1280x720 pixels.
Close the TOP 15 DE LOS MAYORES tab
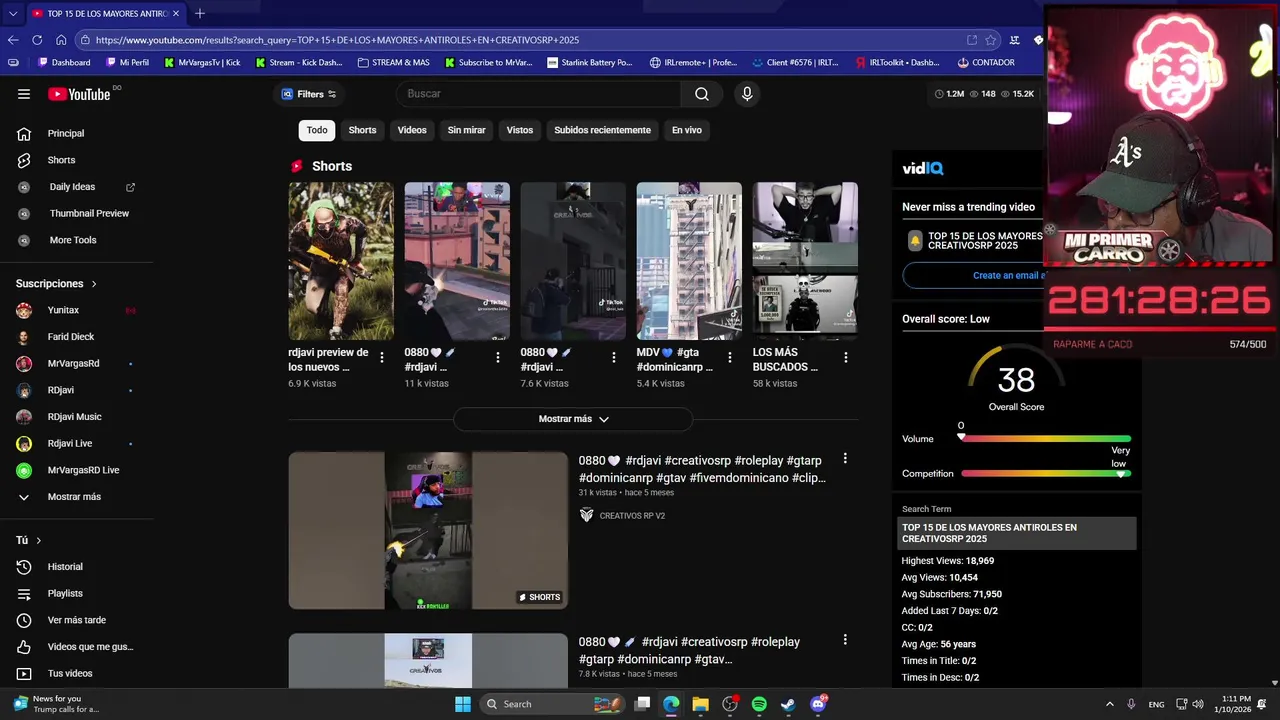pos(176,14)
